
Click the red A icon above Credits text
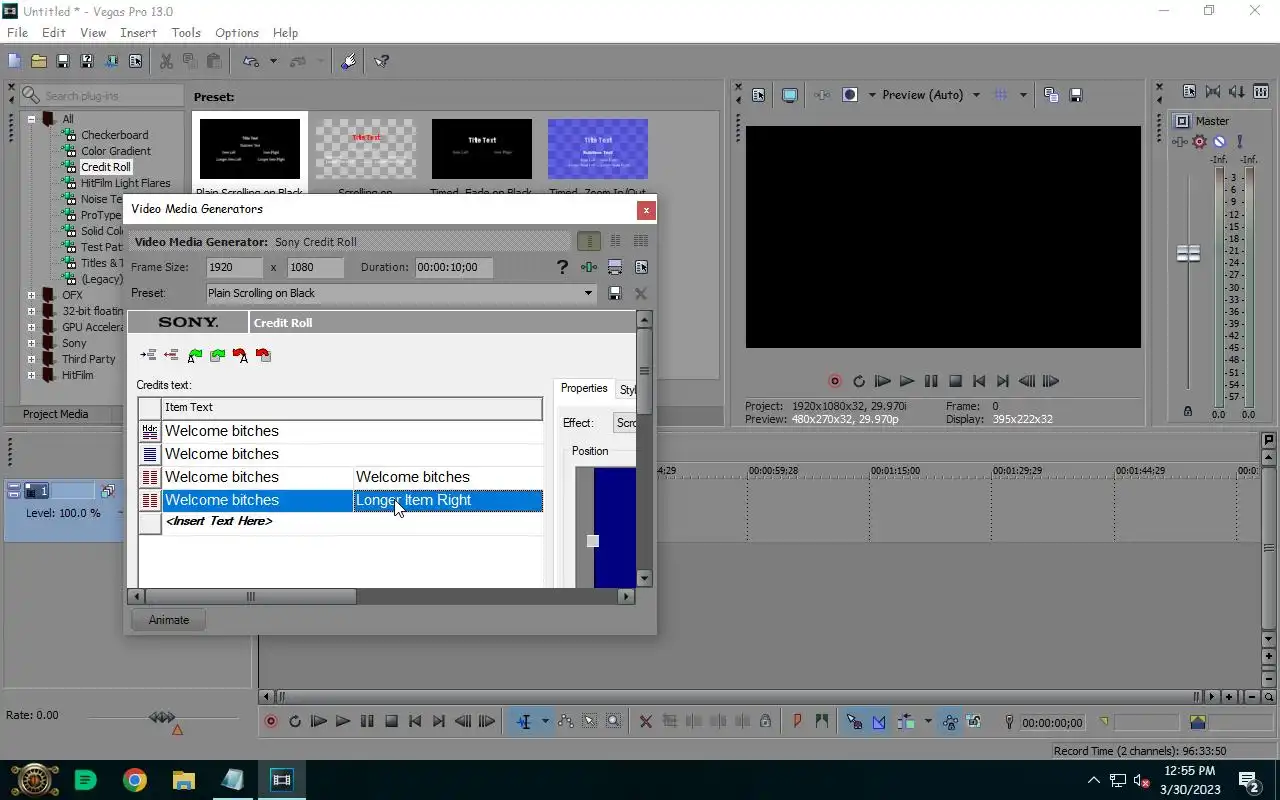240,355
